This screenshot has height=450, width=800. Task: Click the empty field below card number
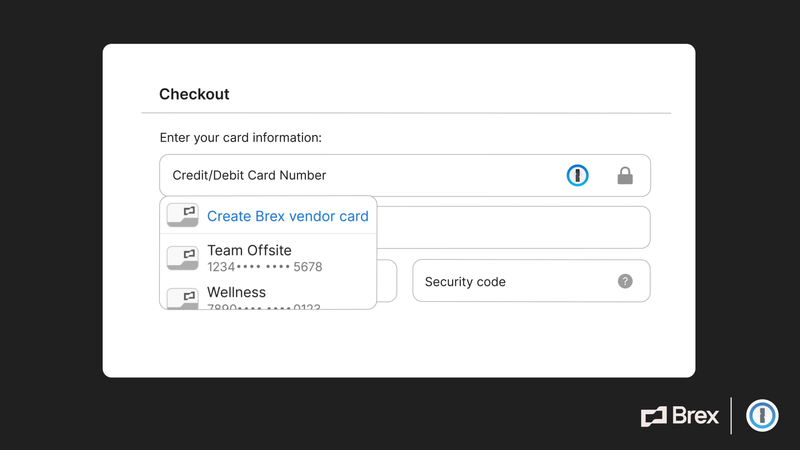(513, 228)
